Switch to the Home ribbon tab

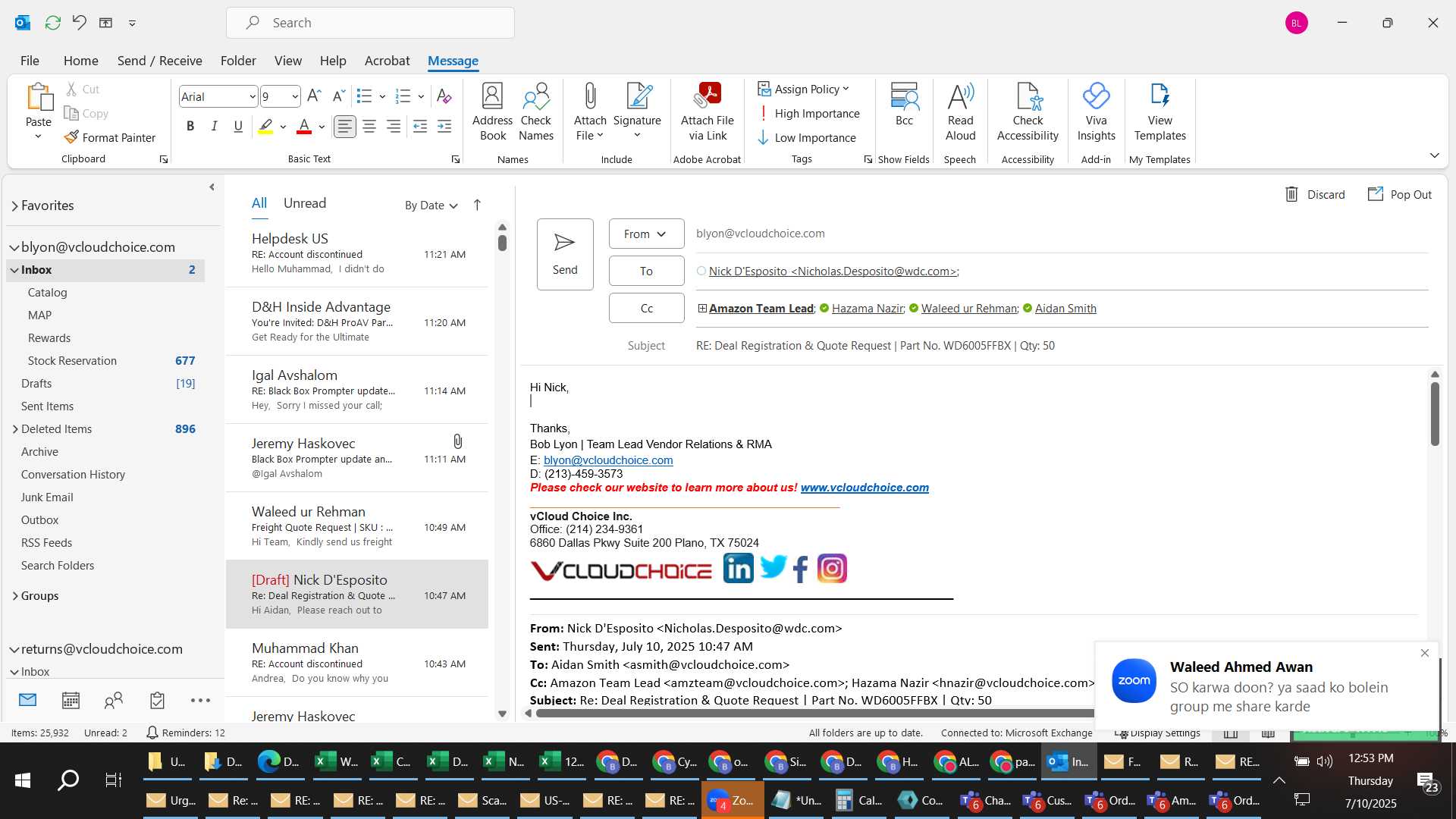click(x=80, y=61)
